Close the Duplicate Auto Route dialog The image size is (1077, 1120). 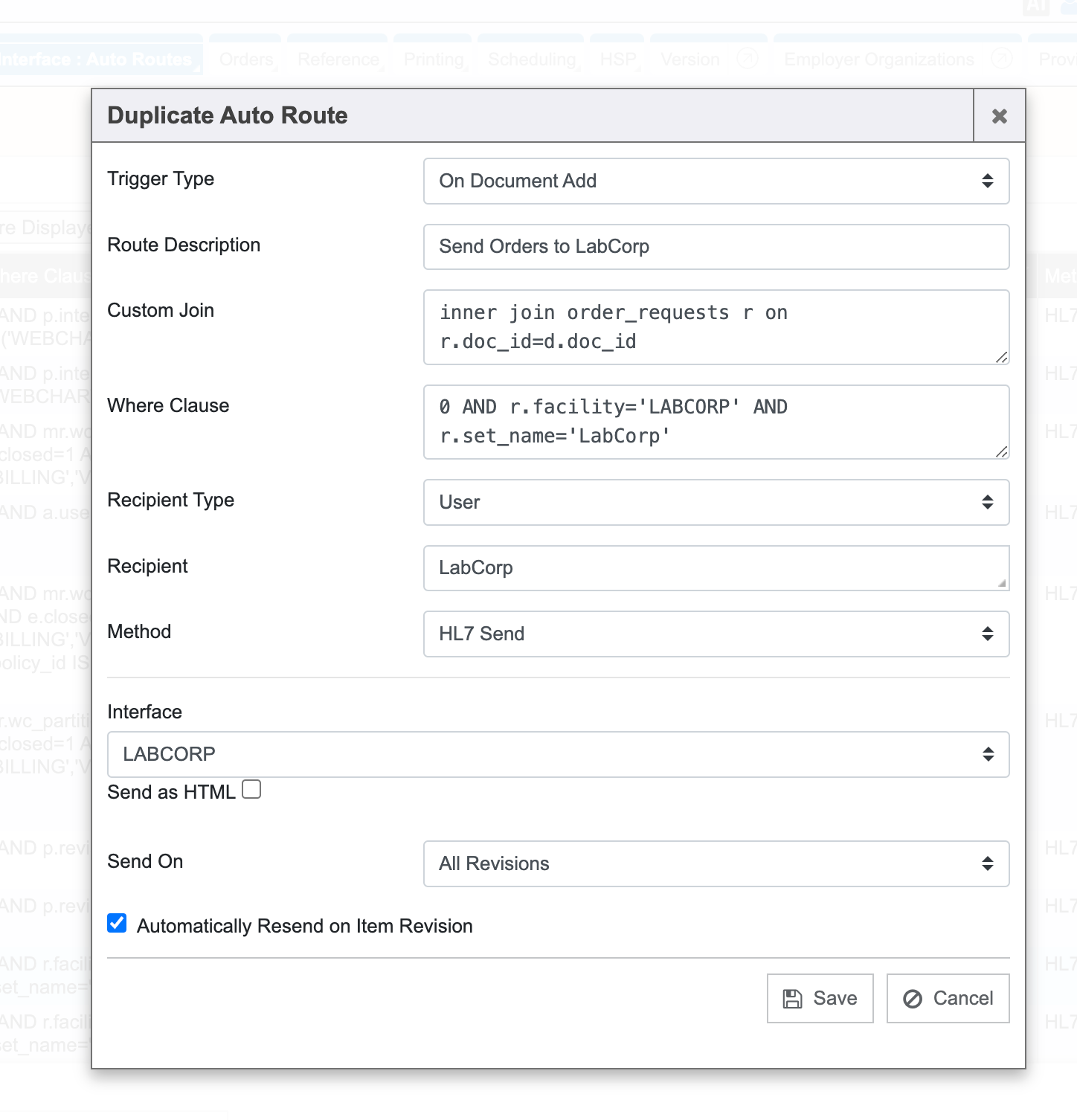(999, 116)
